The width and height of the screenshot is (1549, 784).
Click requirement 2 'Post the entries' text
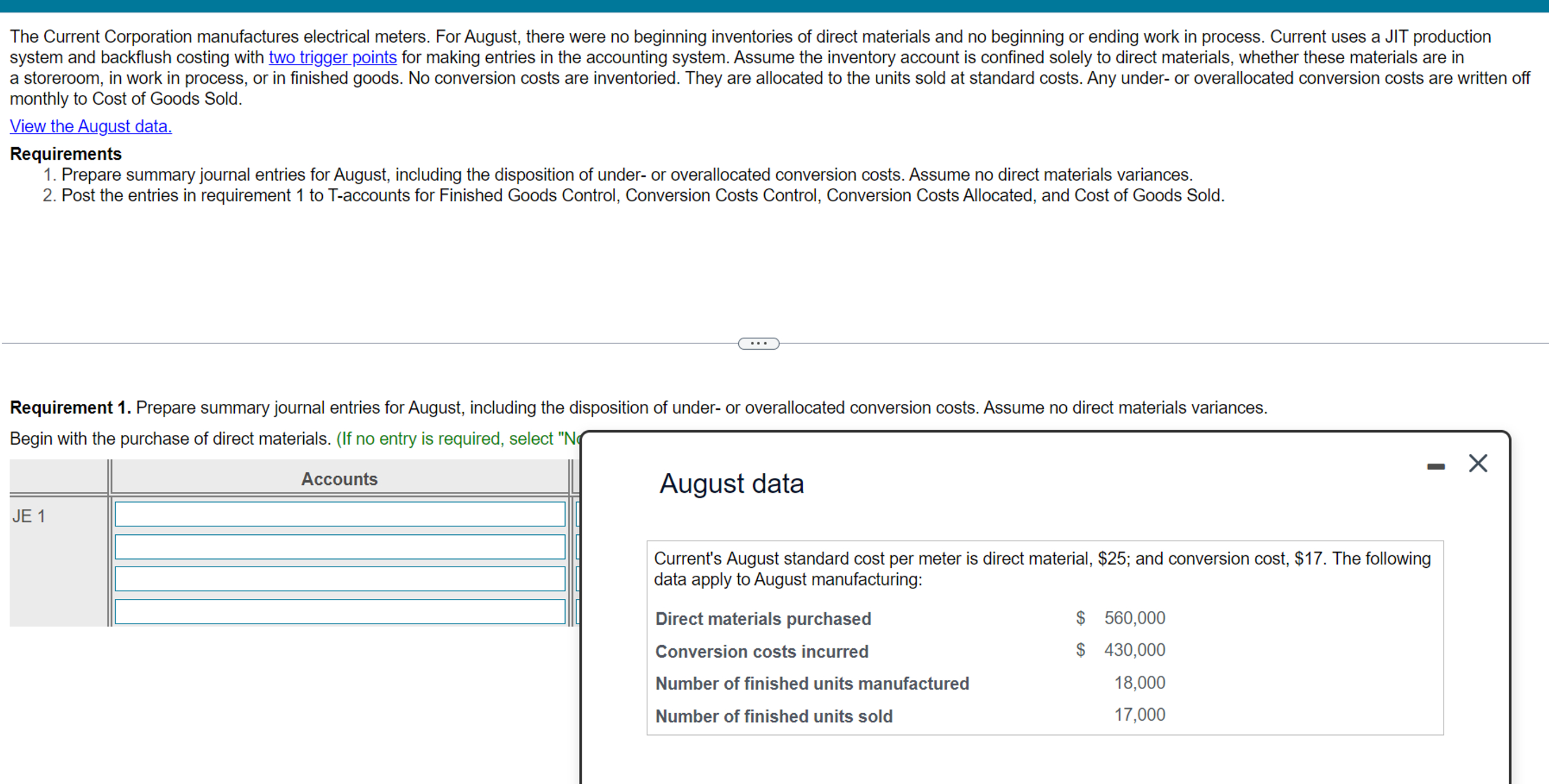tap(643, 196)
